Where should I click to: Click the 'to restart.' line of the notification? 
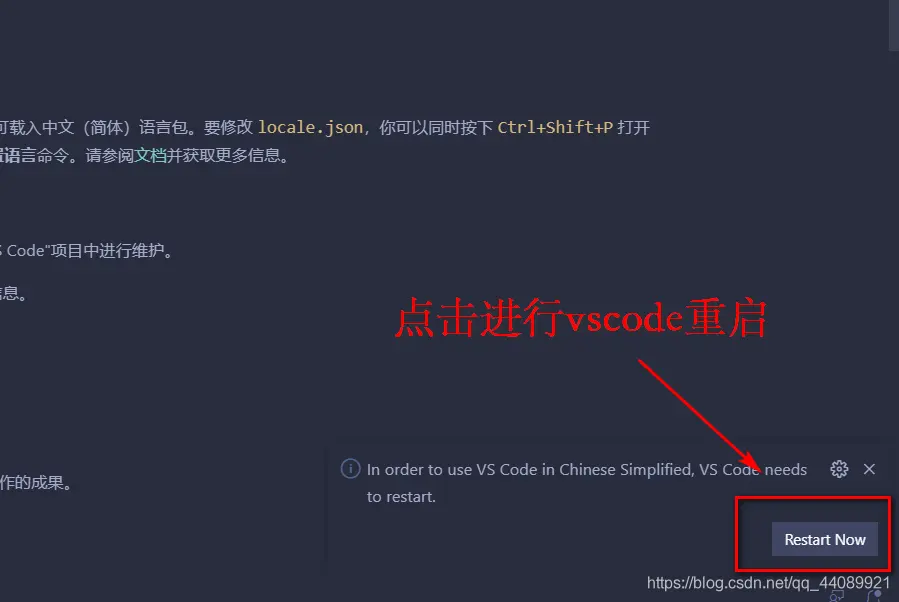pyautogui.click(x=401, y=497)
